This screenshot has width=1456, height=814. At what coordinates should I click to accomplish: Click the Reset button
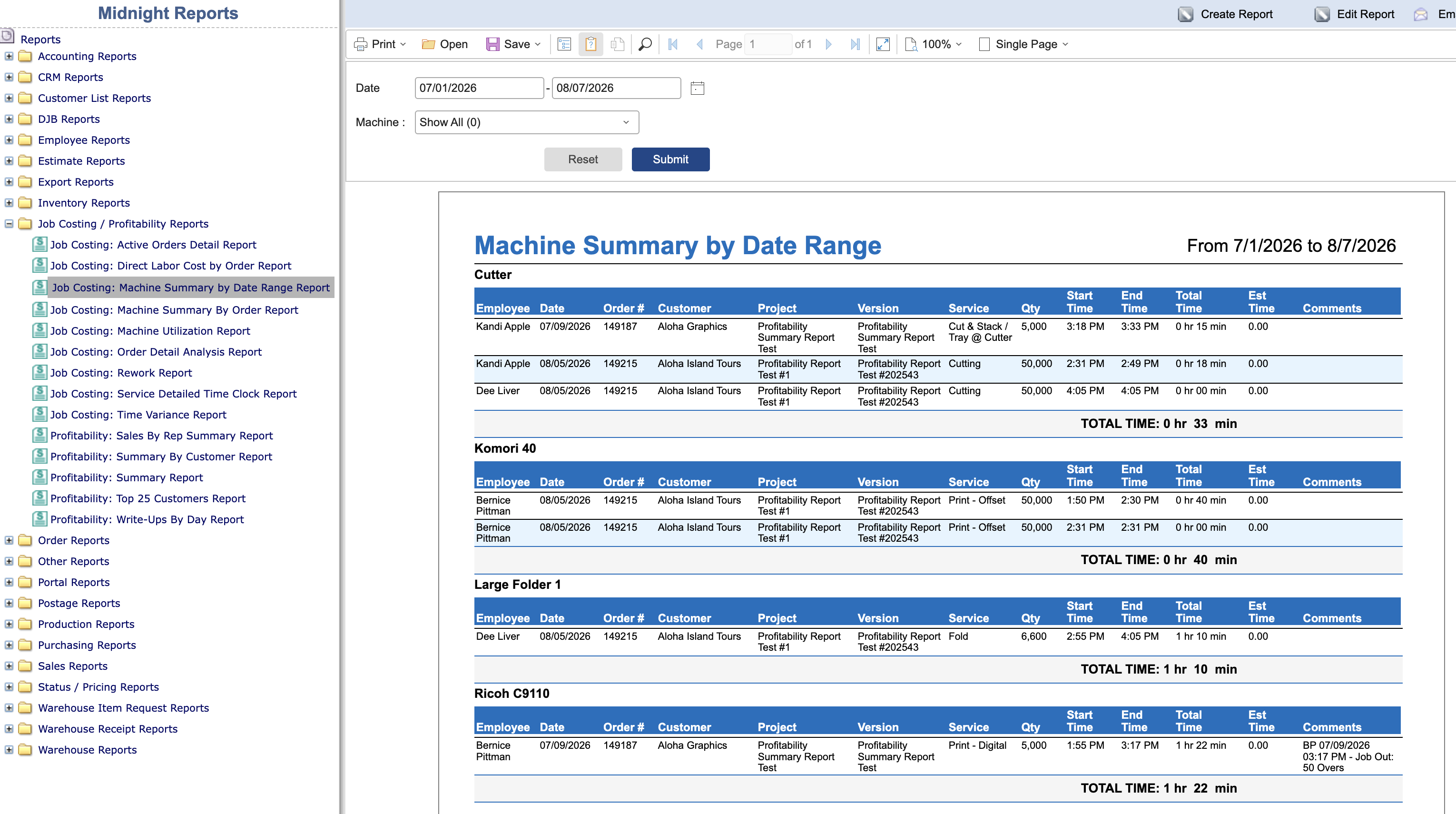(583, 159)
